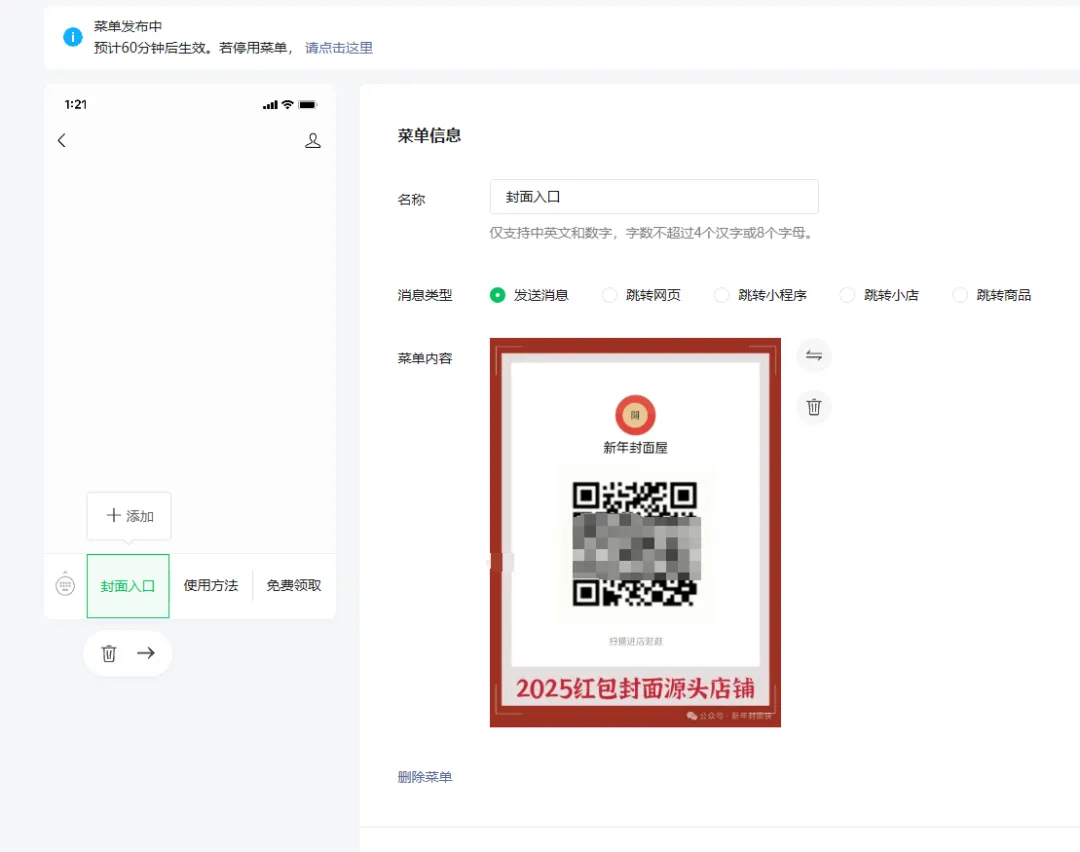Open the user profile icon in preview
Screen dimensions: 1080x852
(x=313, y=141)
